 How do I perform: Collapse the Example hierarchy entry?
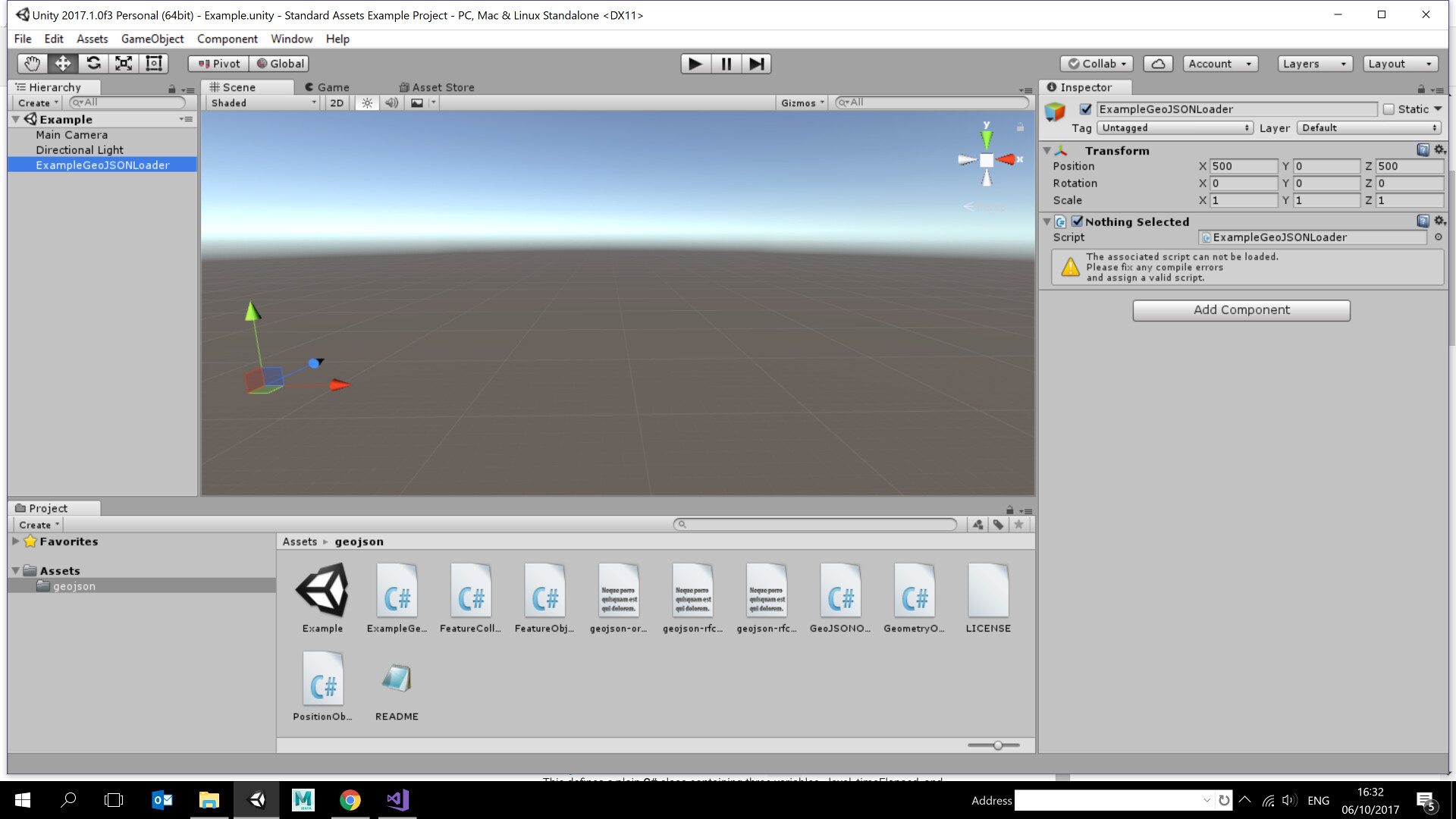[x=15, y=119]
